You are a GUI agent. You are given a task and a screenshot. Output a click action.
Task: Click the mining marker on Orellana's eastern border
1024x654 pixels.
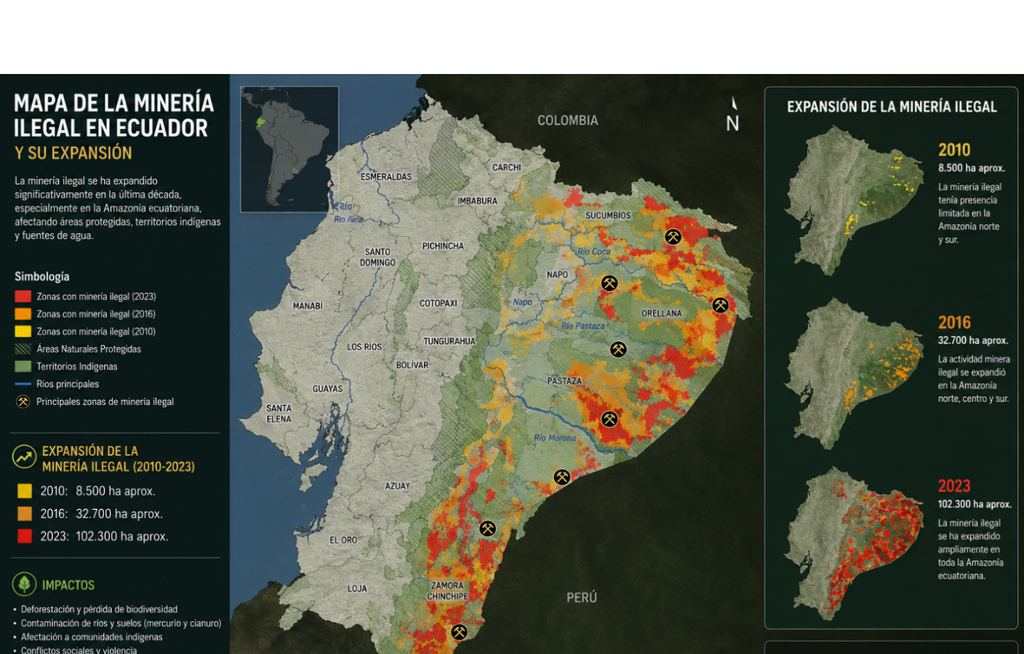(720, 305)
